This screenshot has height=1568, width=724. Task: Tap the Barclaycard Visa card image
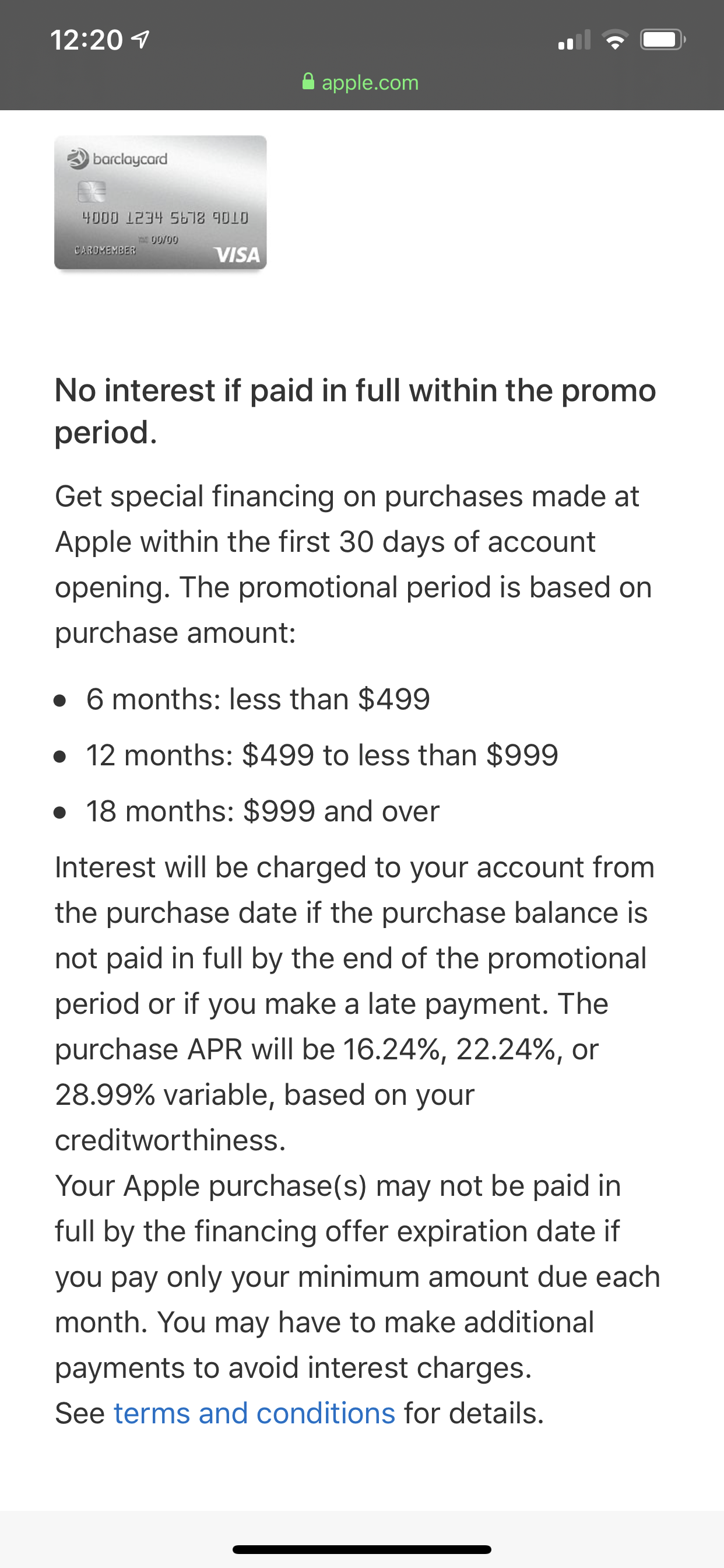point(161,202)
